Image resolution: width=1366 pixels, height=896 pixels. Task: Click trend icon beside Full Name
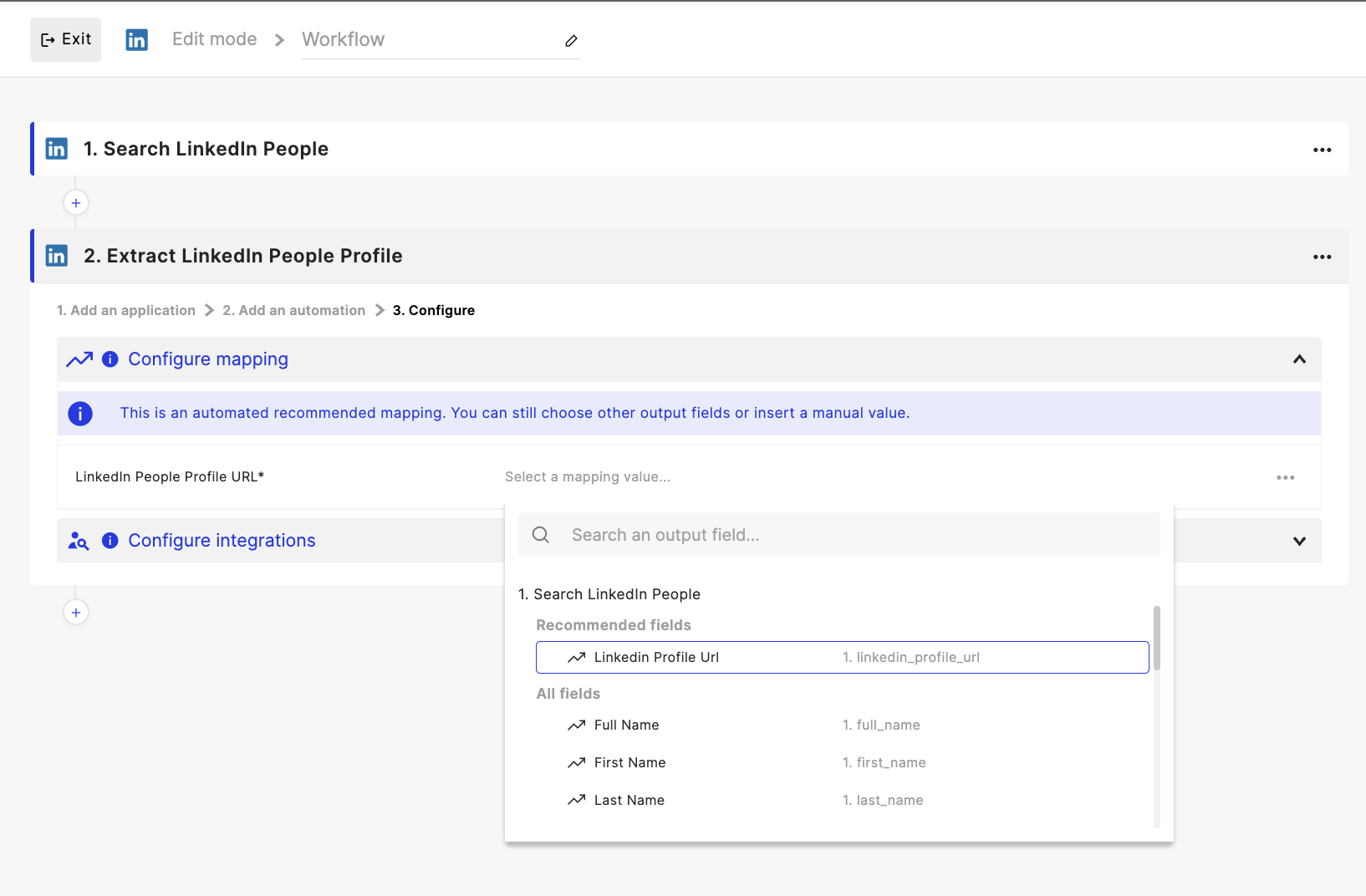(x=576, y=725)
